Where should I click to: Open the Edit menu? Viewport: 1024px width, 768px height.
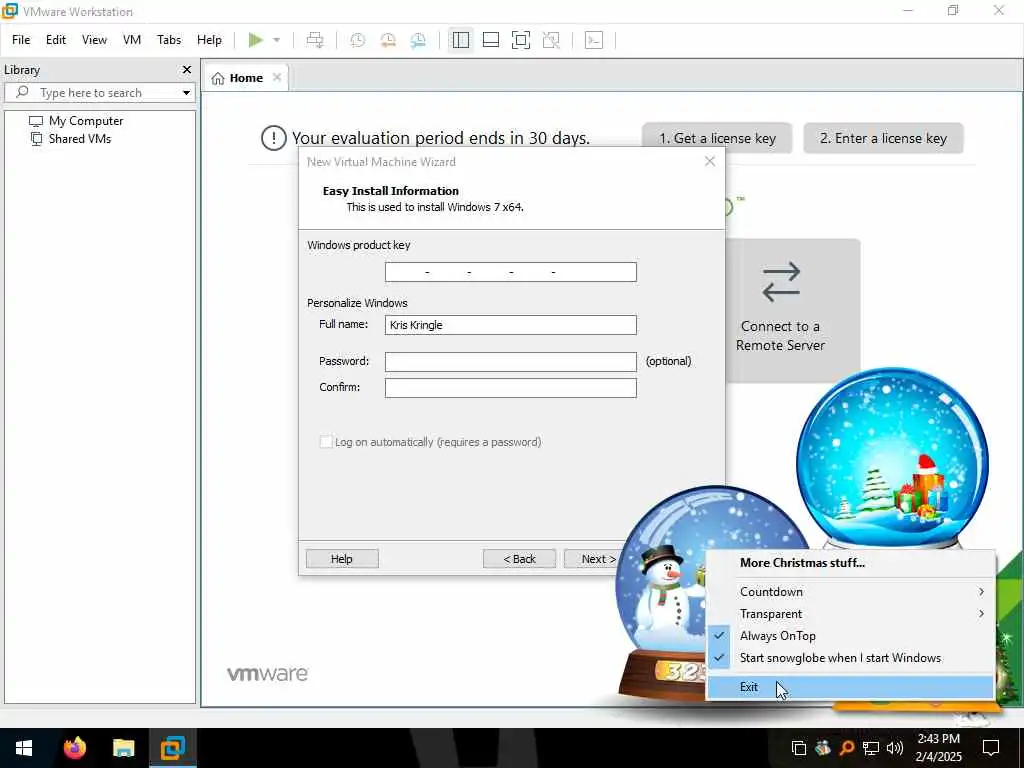pyautogui.click(x=56, y=40)
